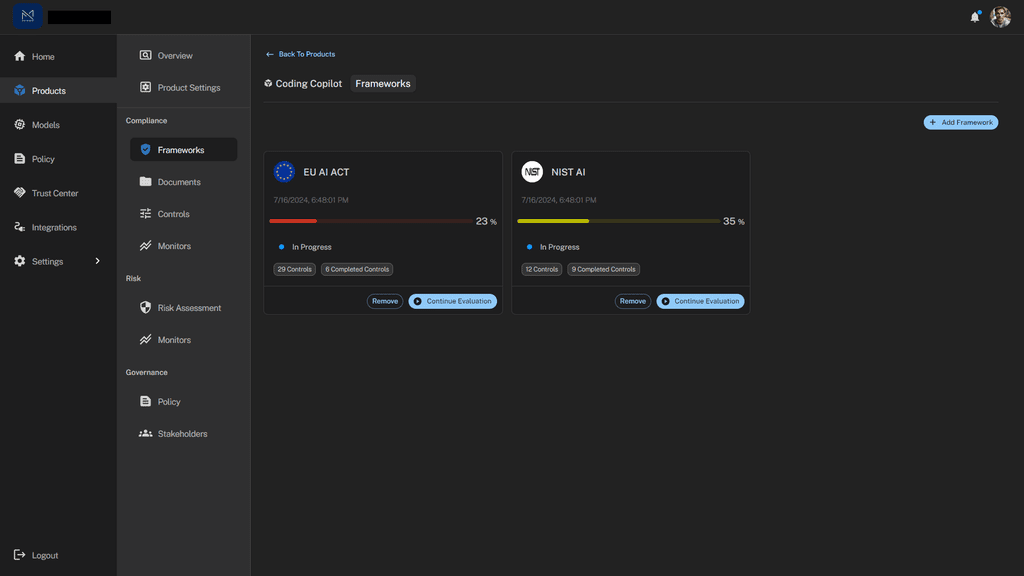Image resolution: width=1024 pixels, height=576 pixels.
Task: Continue Evaluation for EU AI ACT
Action: tap(453, 301)
